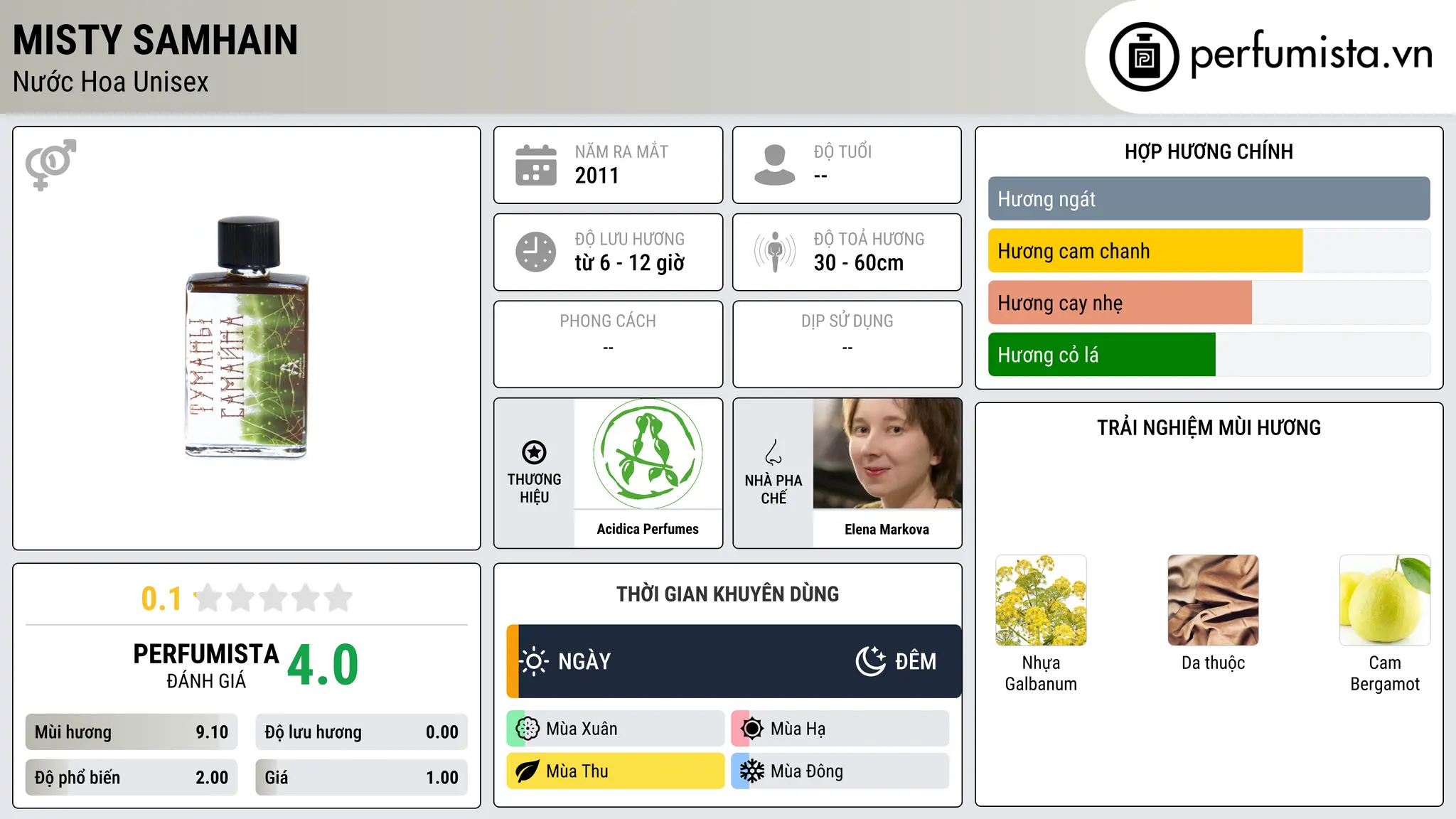The width and height of the screenshot is (1456, 819).
Task: Click the Acidica Perfumes brand name
Action: [x=648, y=529]
